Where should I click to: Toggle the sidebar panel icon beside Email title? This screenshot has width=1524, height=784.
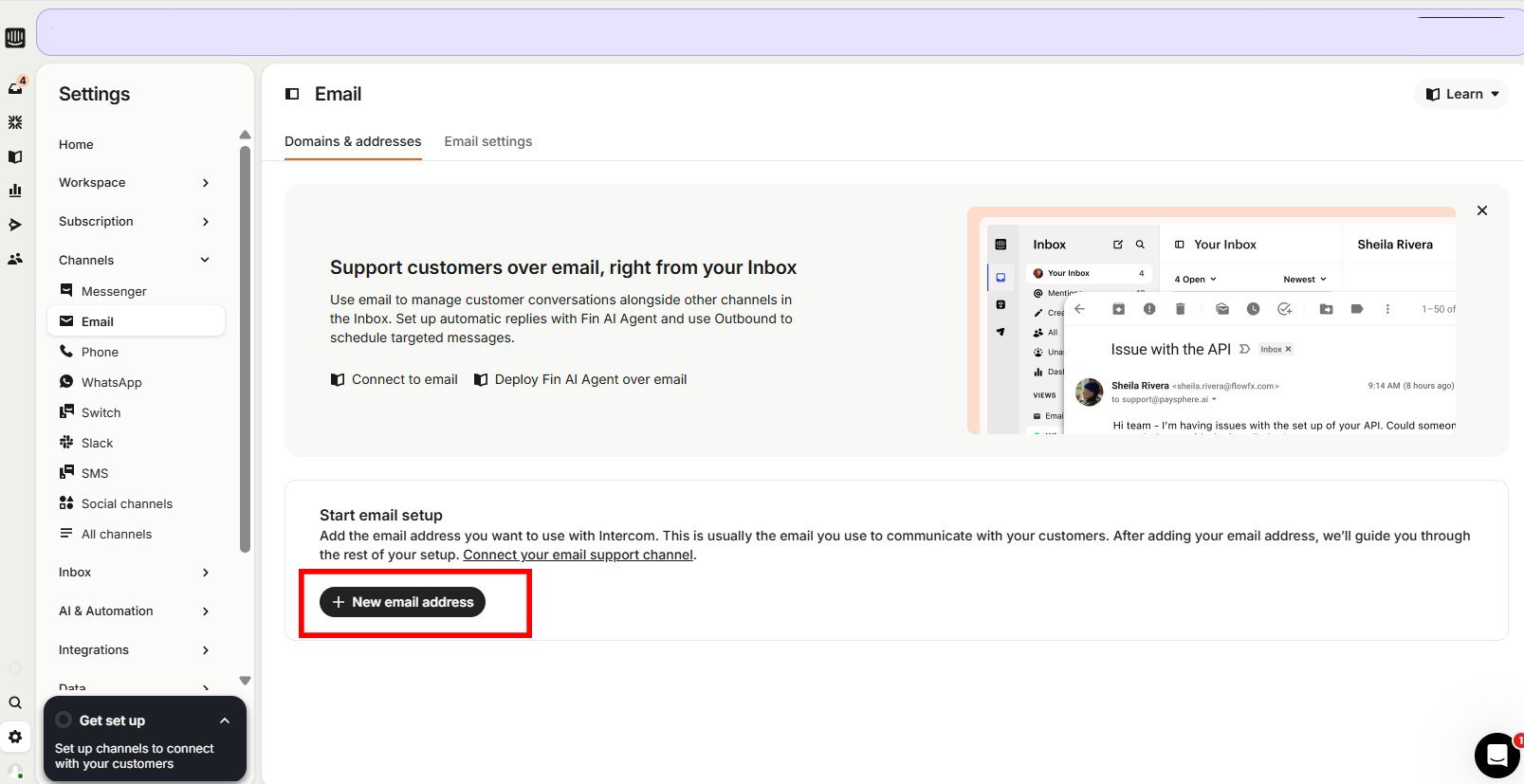(292, 94)
